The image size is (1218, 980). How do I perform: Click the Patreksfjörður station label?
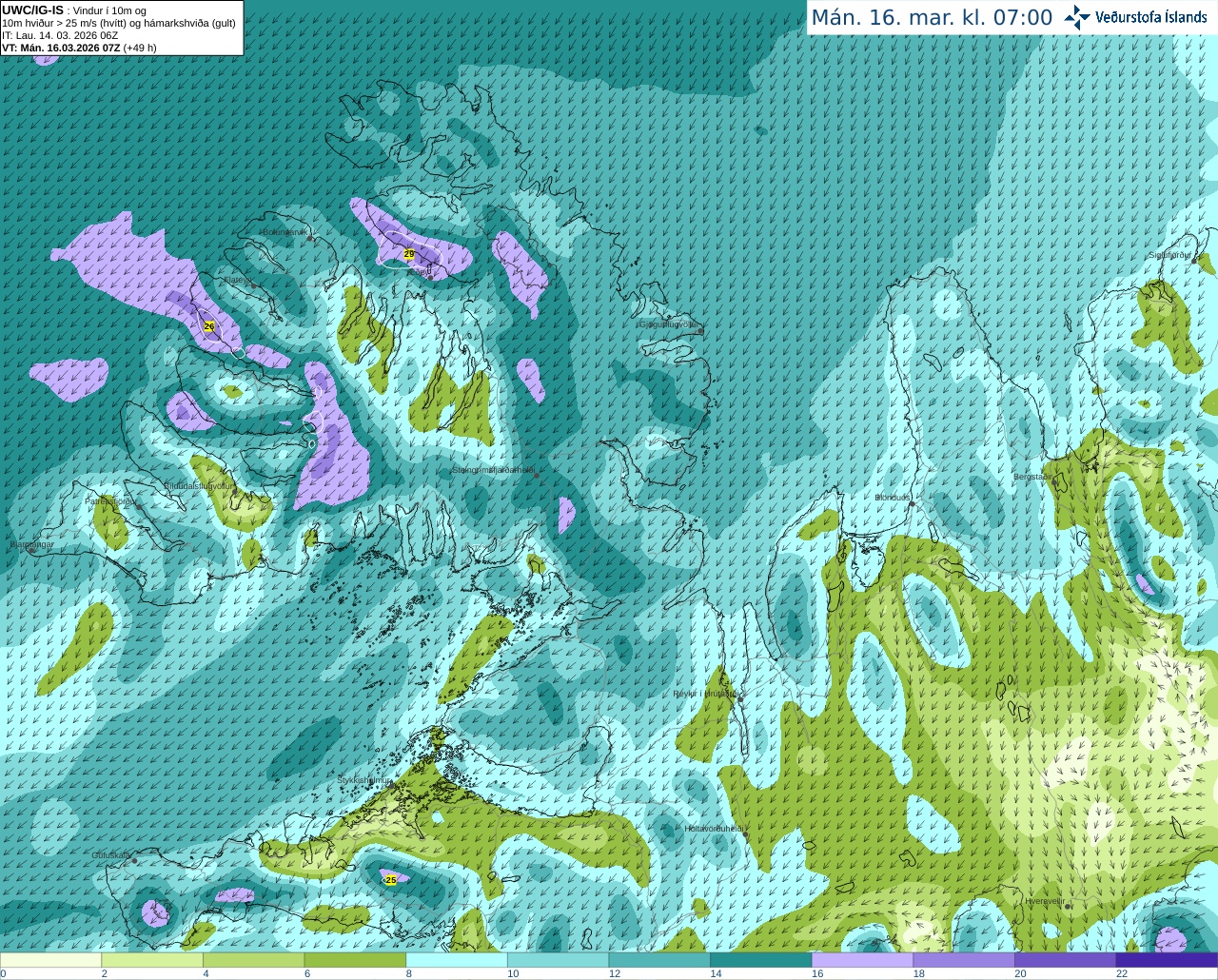(110, 500)
